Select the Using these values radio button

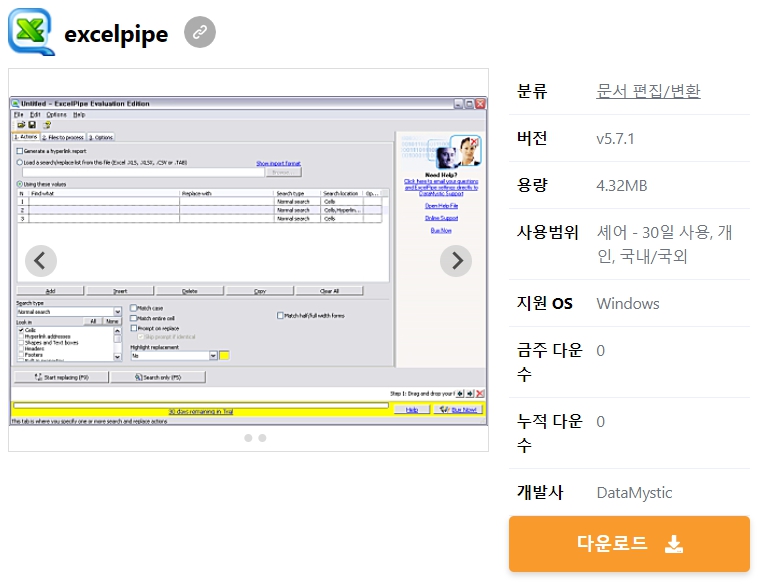click(x=20, y=184)
